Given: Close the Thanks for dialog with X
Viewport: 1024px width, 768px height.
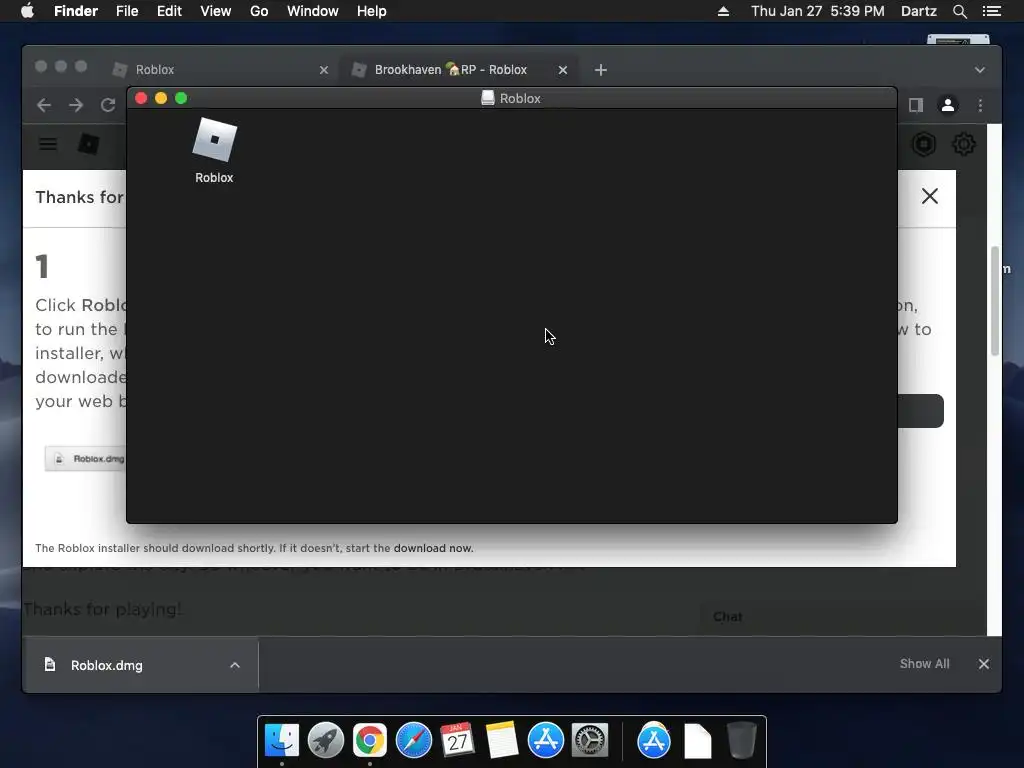Looking at the screenshot, I should (929, 196).
